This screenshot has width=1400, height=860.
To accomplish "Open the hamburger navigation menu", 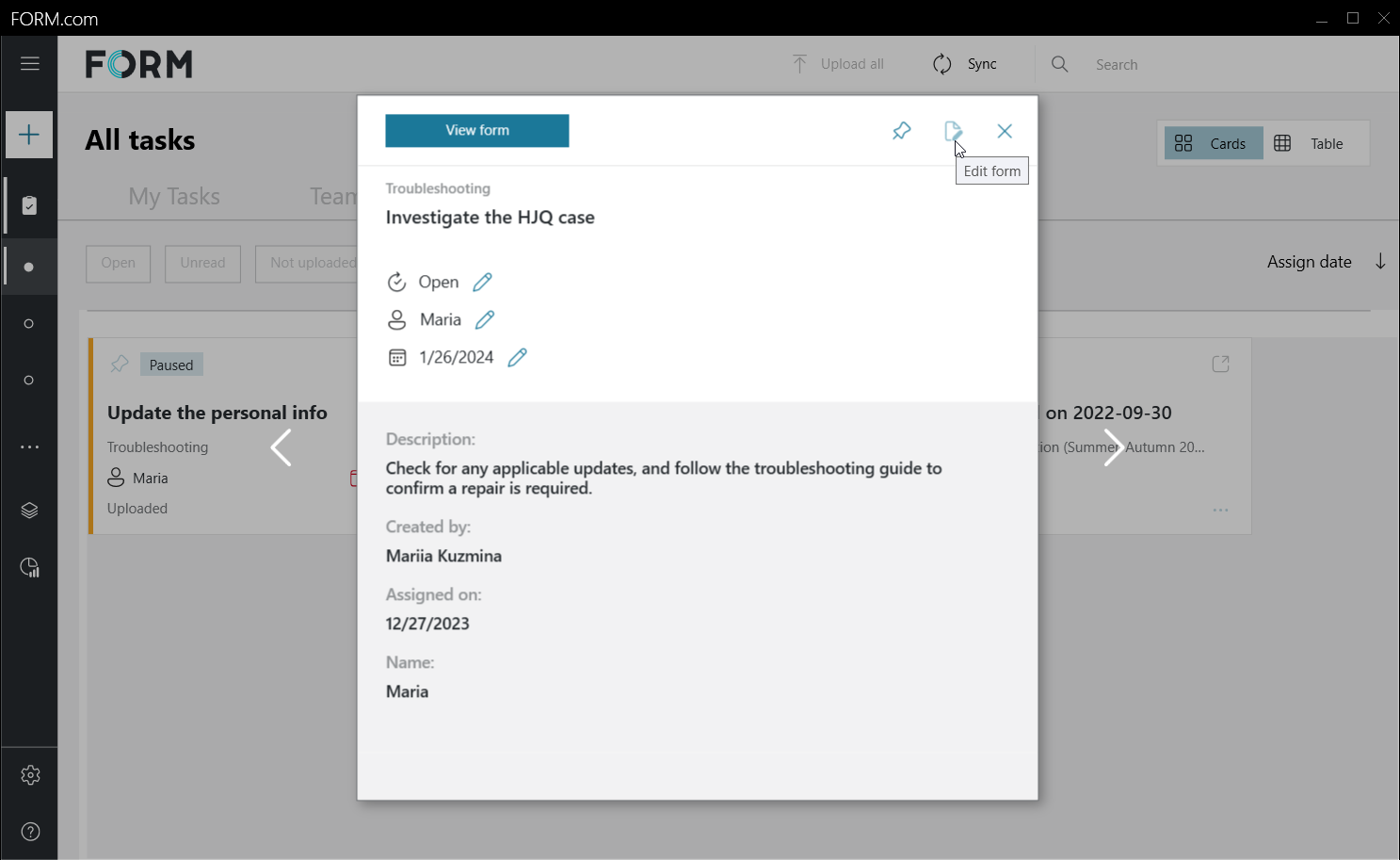I will (29, 64).
